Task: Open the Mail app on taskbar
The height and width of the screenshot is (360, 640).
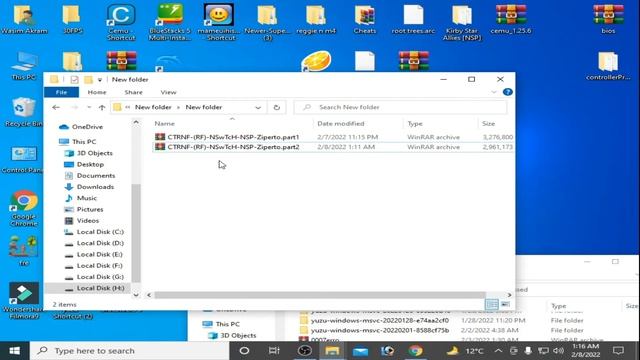Action: [360, 351]
